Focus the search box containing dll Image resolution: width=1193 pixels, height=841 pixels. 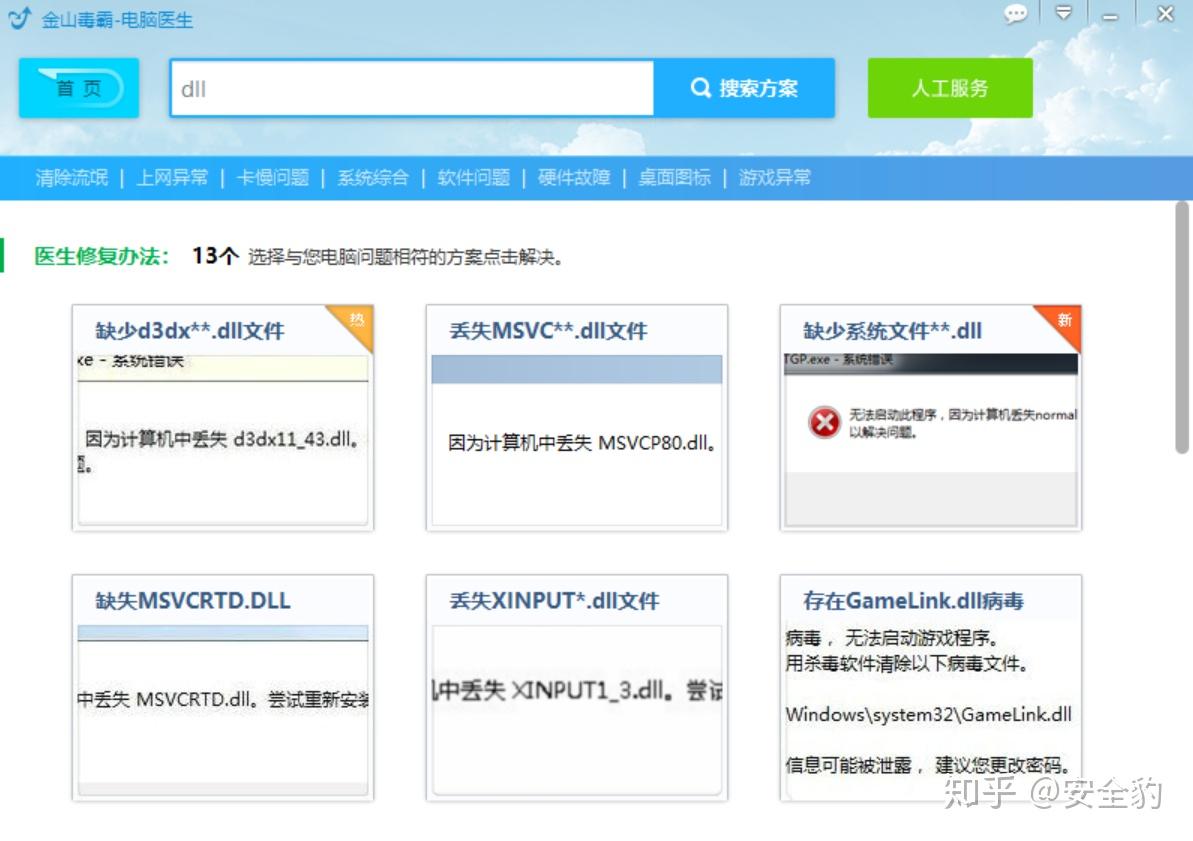click(x=412, y=88)
